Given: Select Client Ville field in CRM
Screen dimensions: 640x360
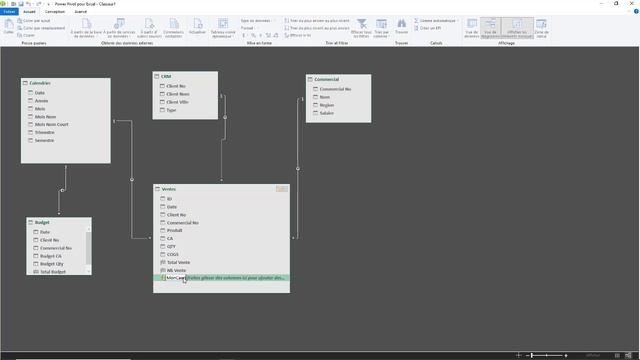Looking at the screenshot, I should 177,102.
